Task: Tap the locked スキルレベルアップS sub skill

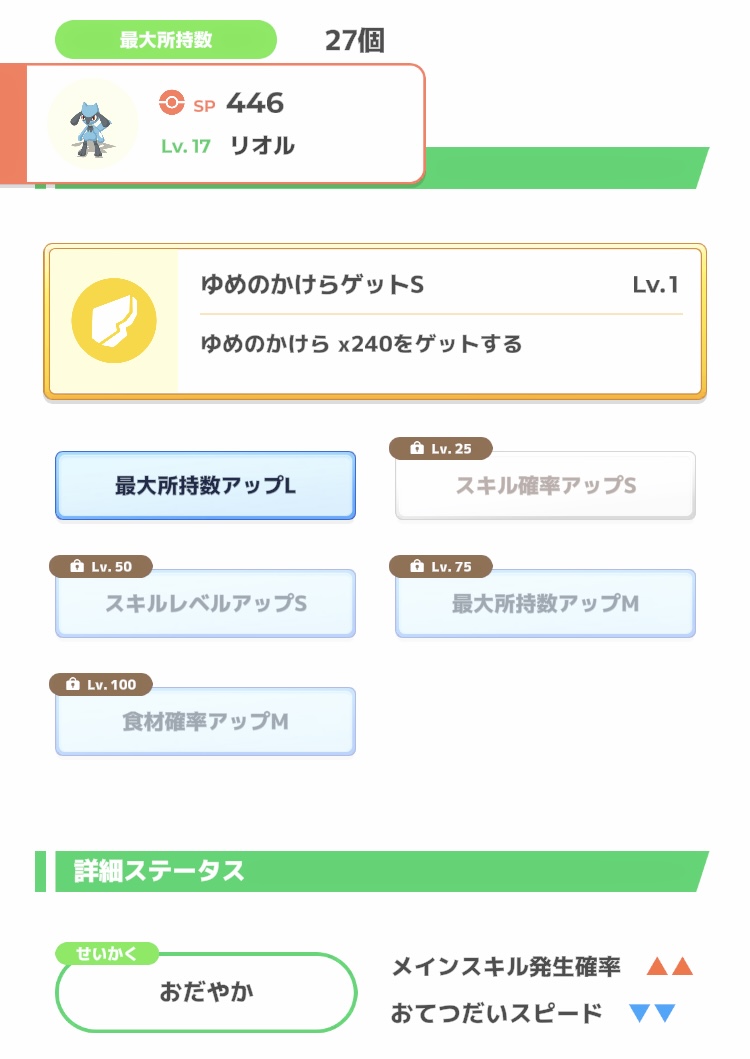Action: pyautogui.click(x=205, y=604)
